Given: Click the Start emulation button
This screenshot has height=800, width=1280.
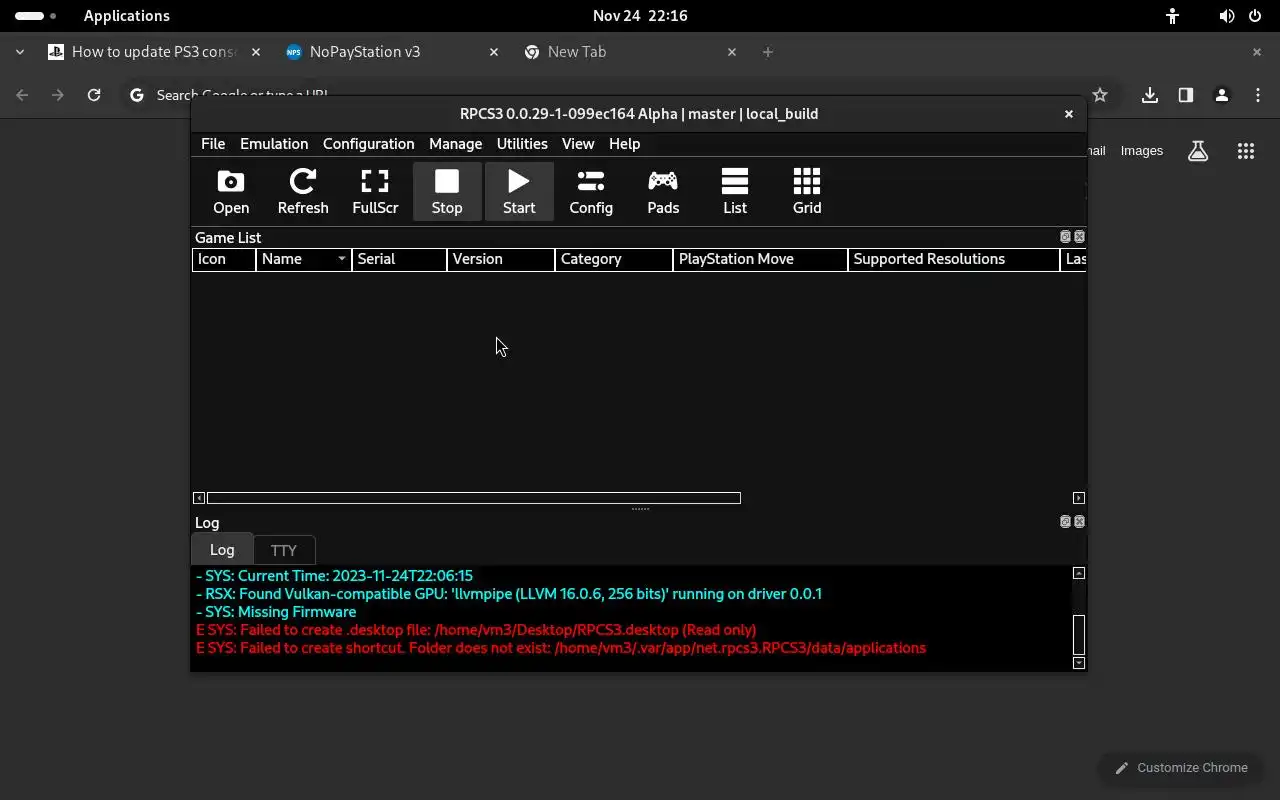Looking at the screenshot, I should [x=519, y=191].
